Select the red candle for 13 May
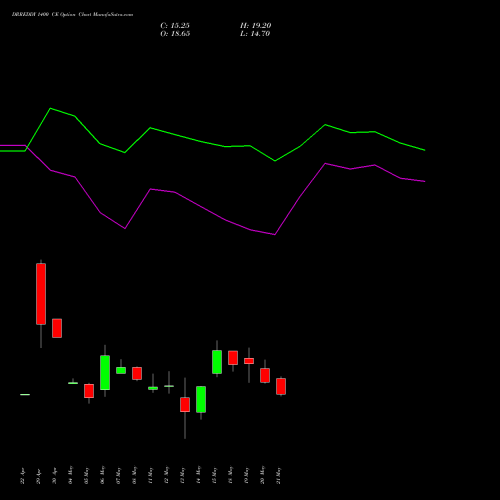The width and height of the screenshot is (500, 500). coord(185,405)
